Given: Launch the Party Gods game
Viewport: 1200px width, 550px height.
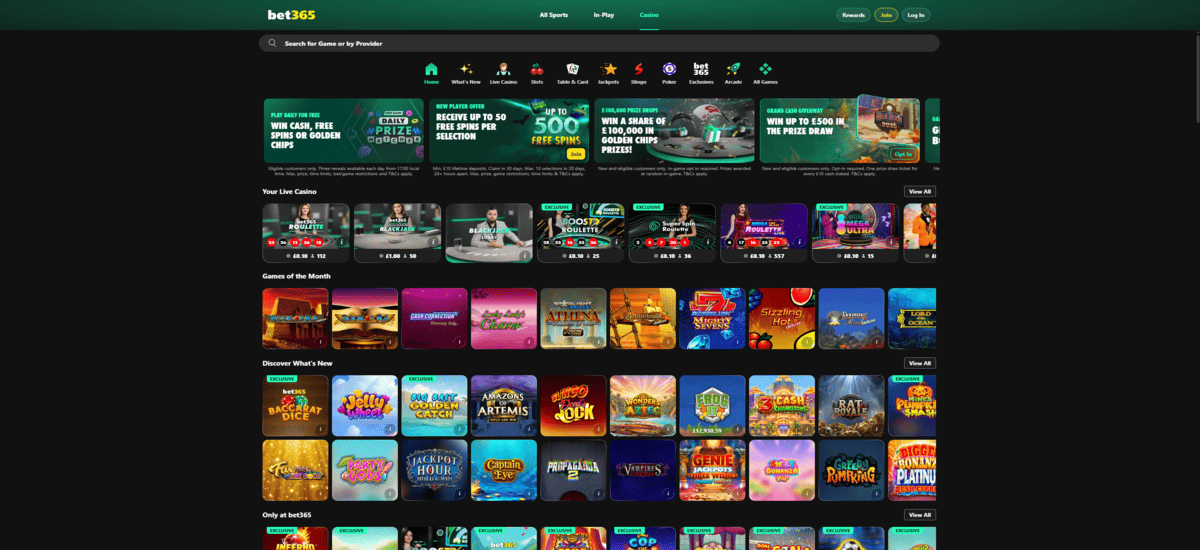Looking at the screenshot, I should click(365, 470).
